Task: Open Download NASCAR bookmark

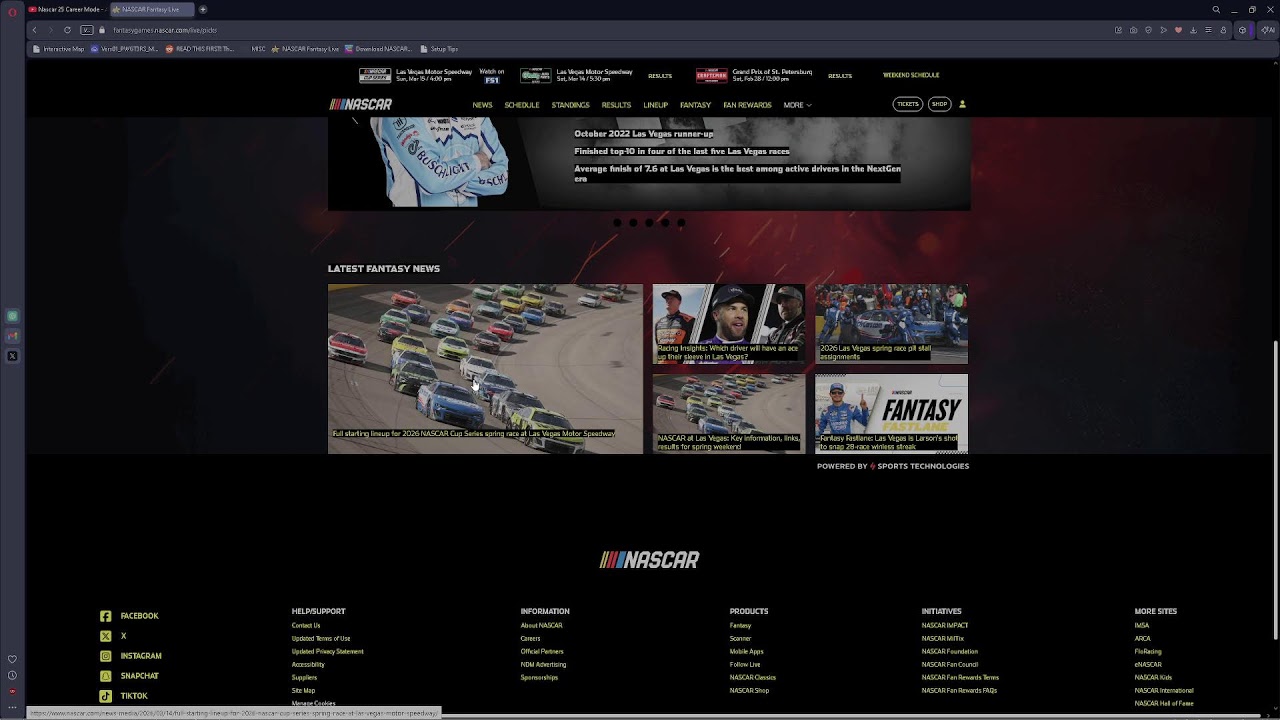Action: 378,49
